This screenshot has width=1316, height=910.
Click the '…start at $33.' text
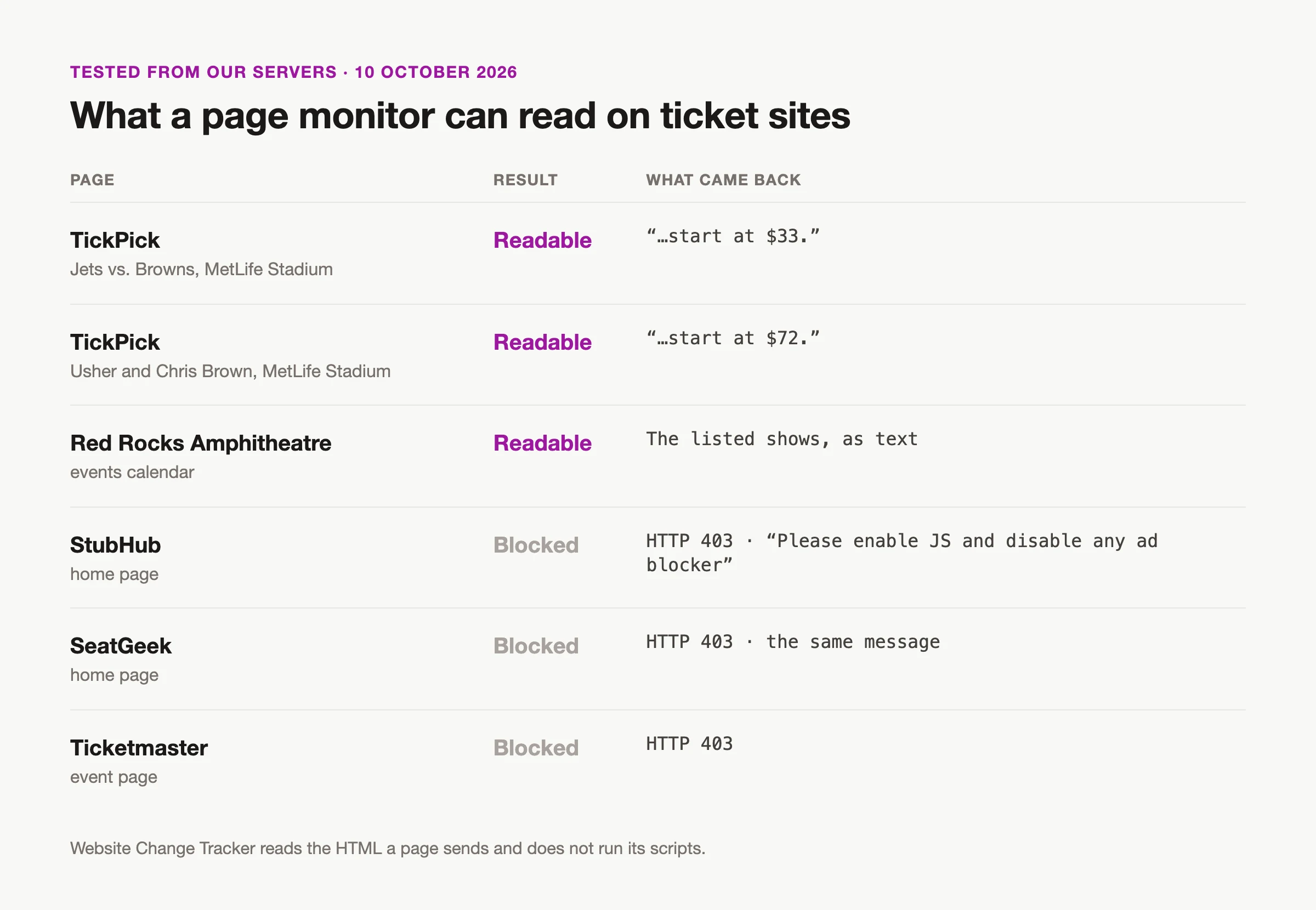pos(733,236)
